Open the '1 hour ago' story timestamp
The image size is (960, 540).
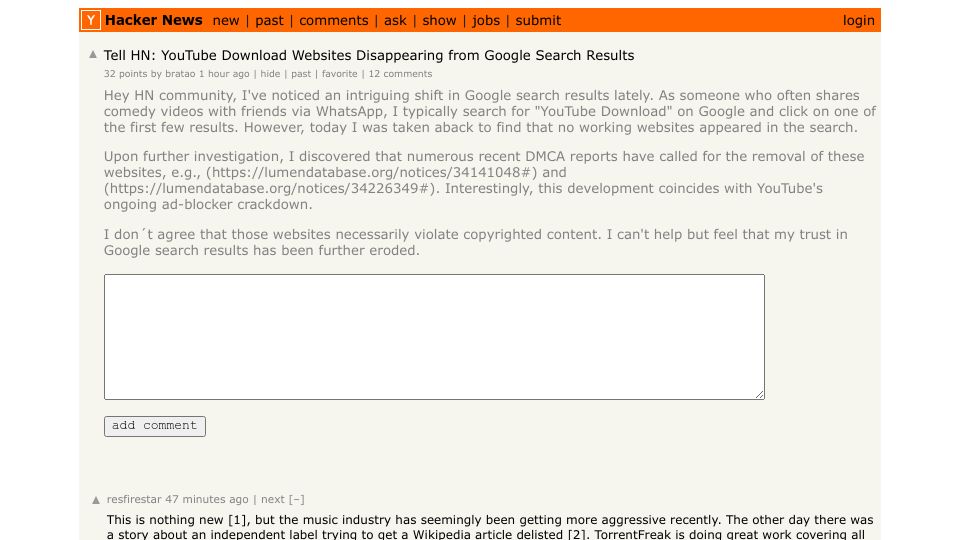pyautogui.click(x=224, y=73)
